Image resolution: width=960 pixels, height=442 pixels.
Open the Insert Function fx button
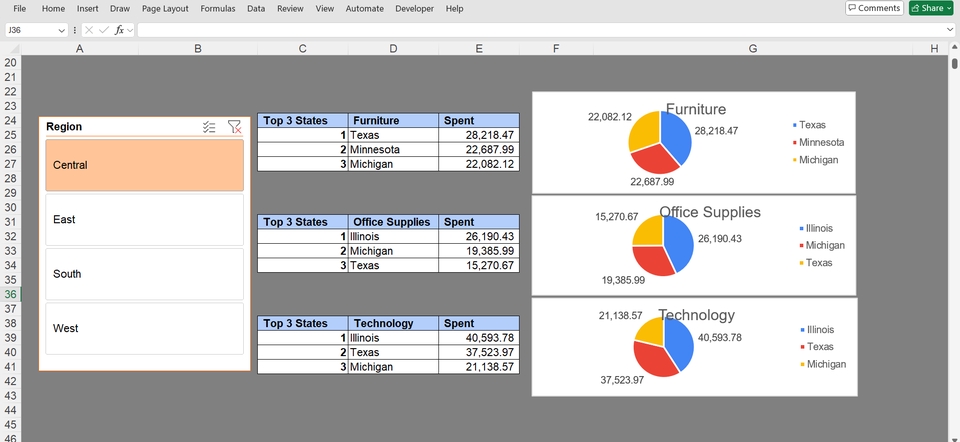point(119,30)
